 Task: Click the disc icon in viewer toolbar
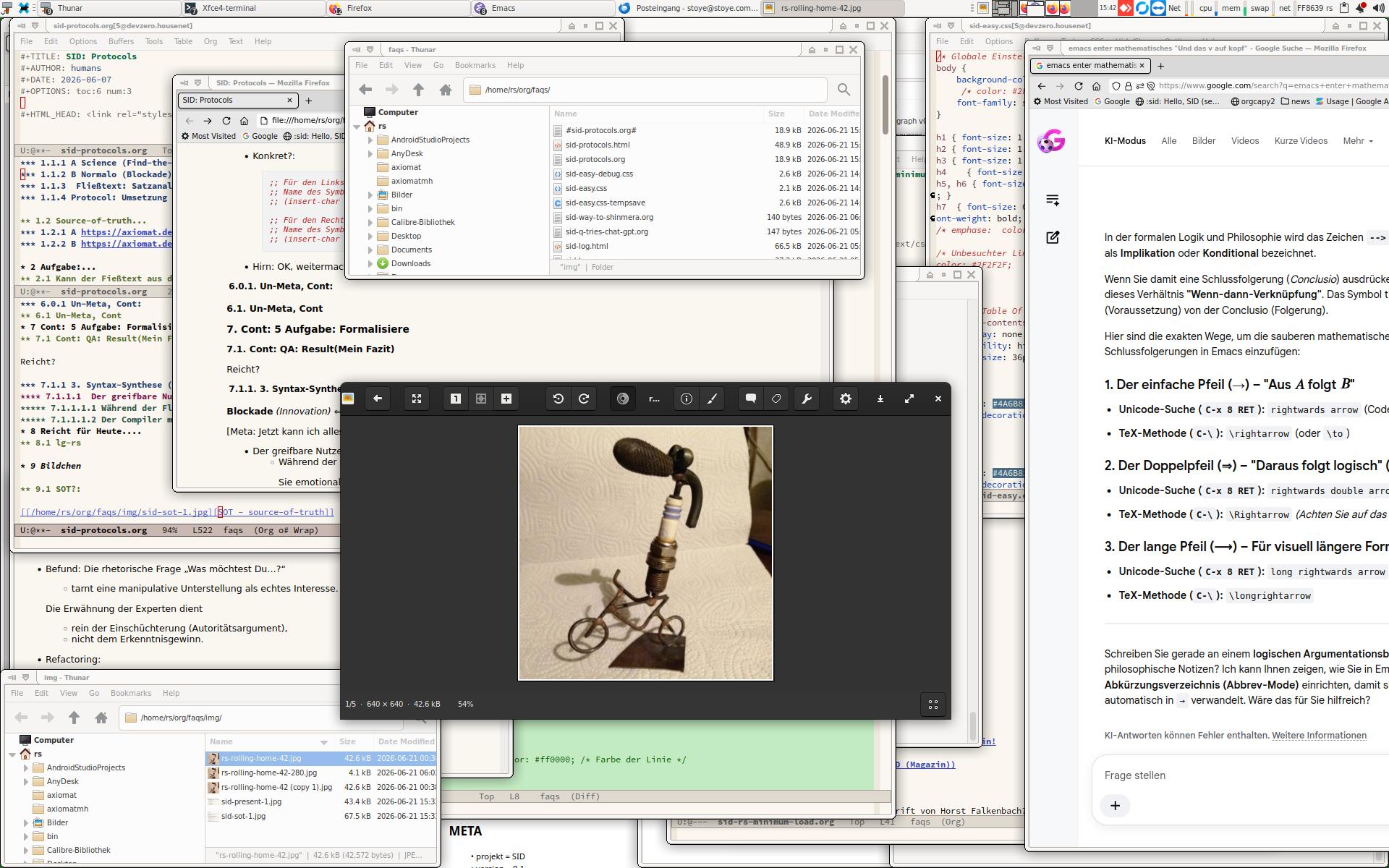(x=623, y=399)
